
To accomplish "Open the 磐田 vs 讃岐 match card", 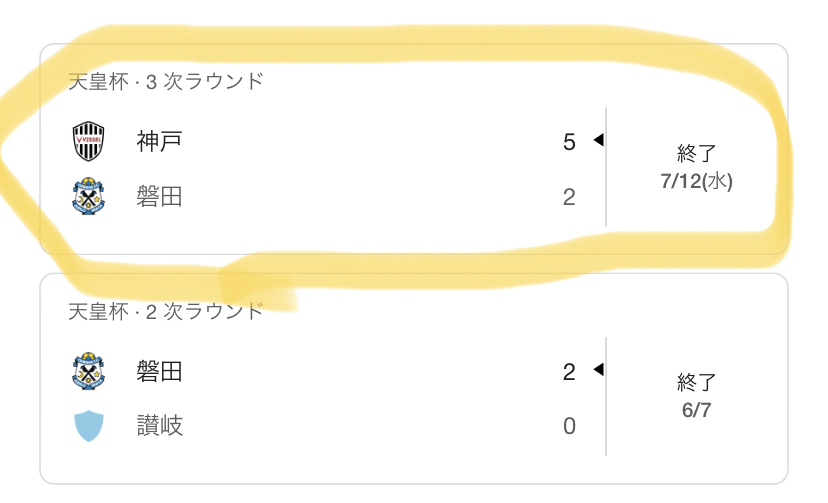I will (414, 378).
